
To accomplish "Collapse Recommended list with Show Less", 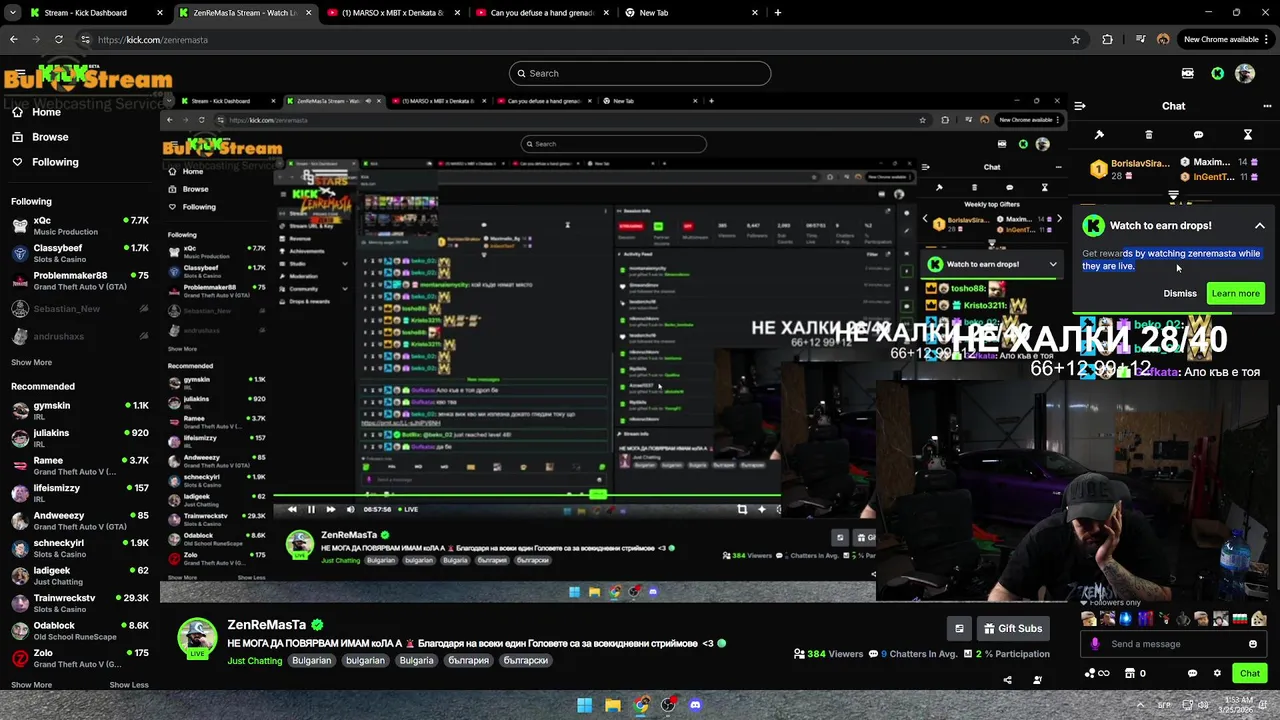I will click(x=129, y=685).
